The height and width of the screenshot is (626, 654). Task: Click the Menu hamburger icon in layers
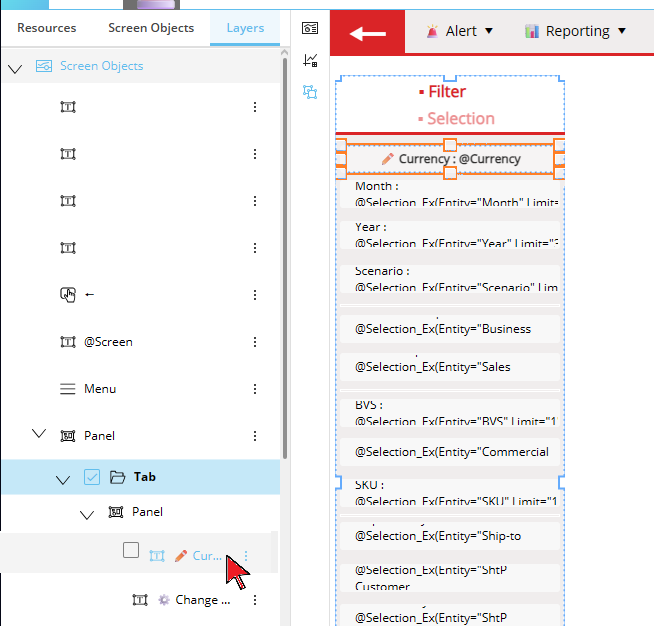(68, 389)
